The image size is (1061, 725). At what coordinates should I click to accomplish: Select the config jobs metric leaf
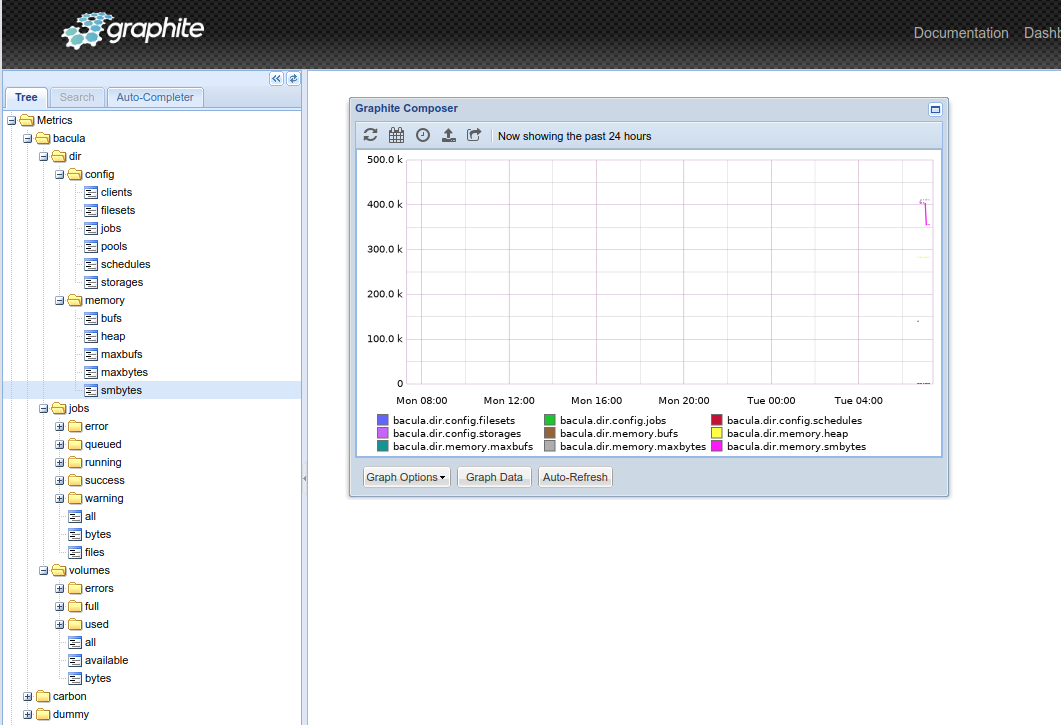111,228
